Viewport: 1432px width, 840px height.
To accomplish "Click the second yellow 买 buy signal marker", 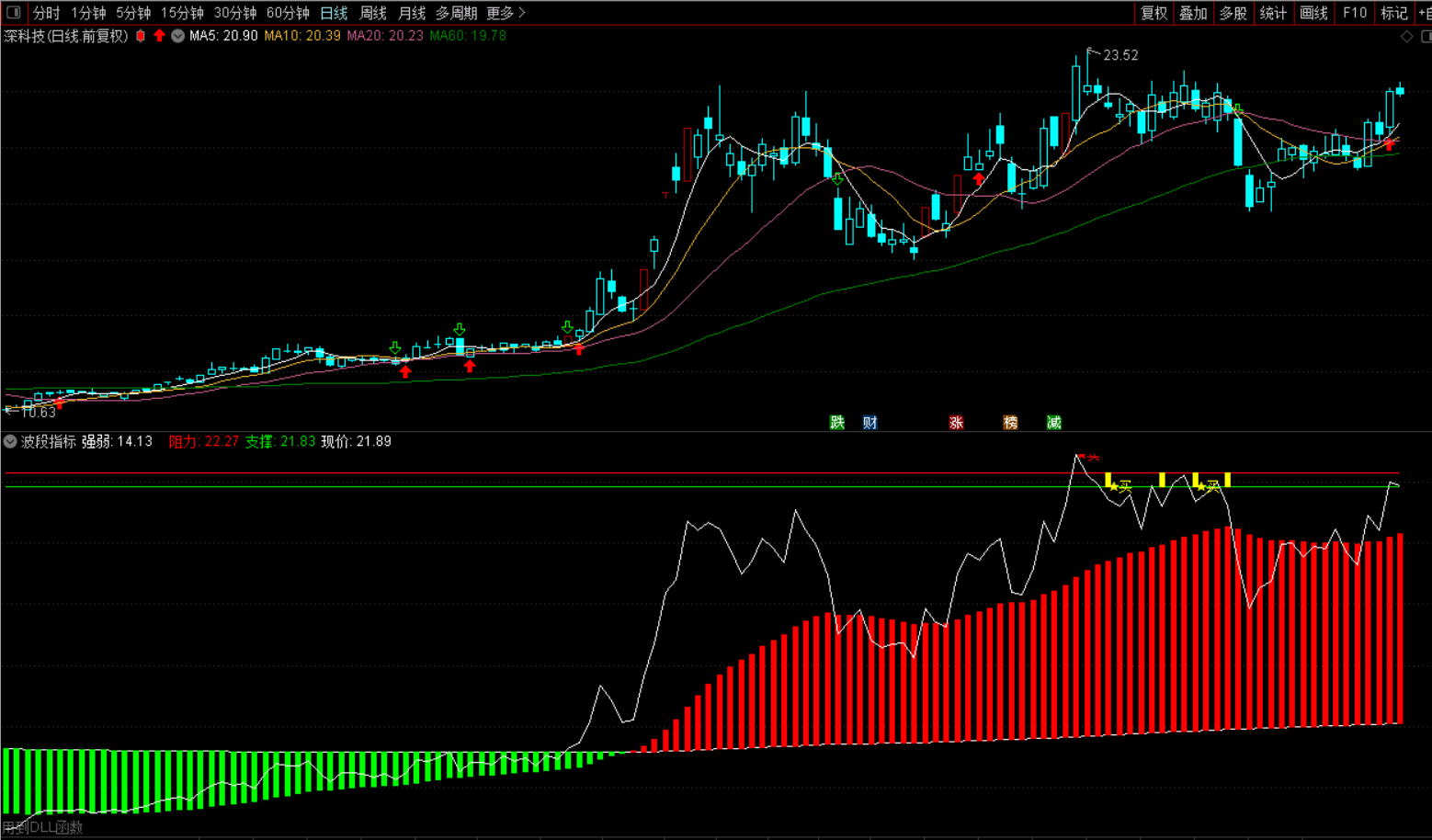I will click(1209, 486).
